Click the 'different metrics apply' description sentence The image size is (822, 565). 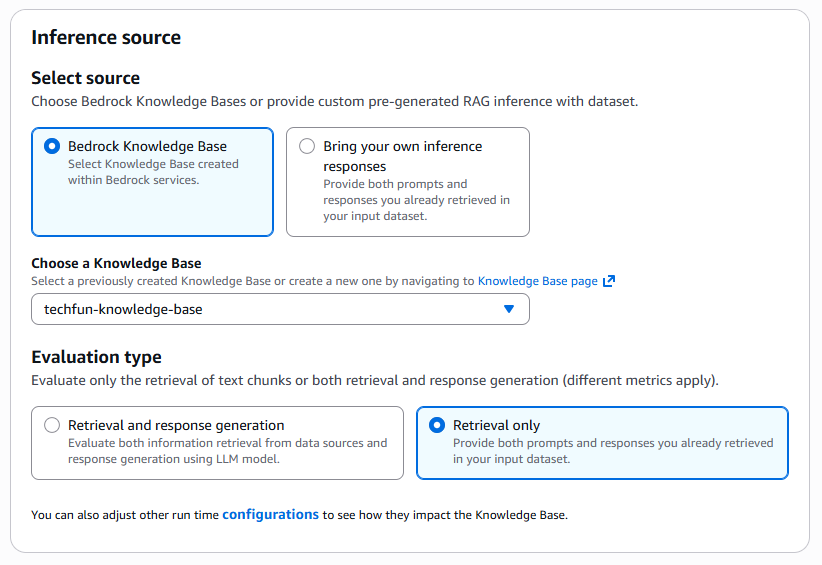pos(374,381)
